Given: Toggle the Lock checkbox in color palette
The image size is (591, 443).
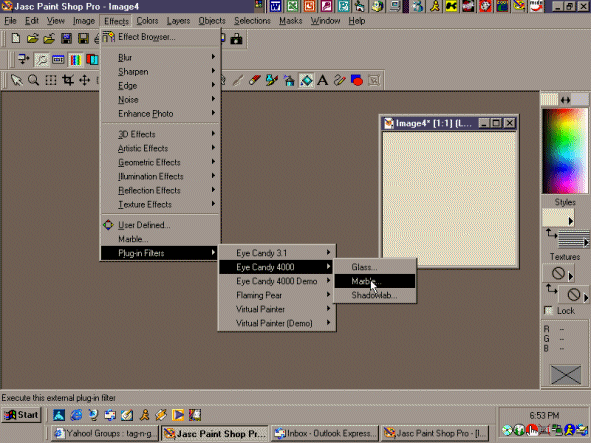Looking at the screenshot, I should click(x=548, y=311).
